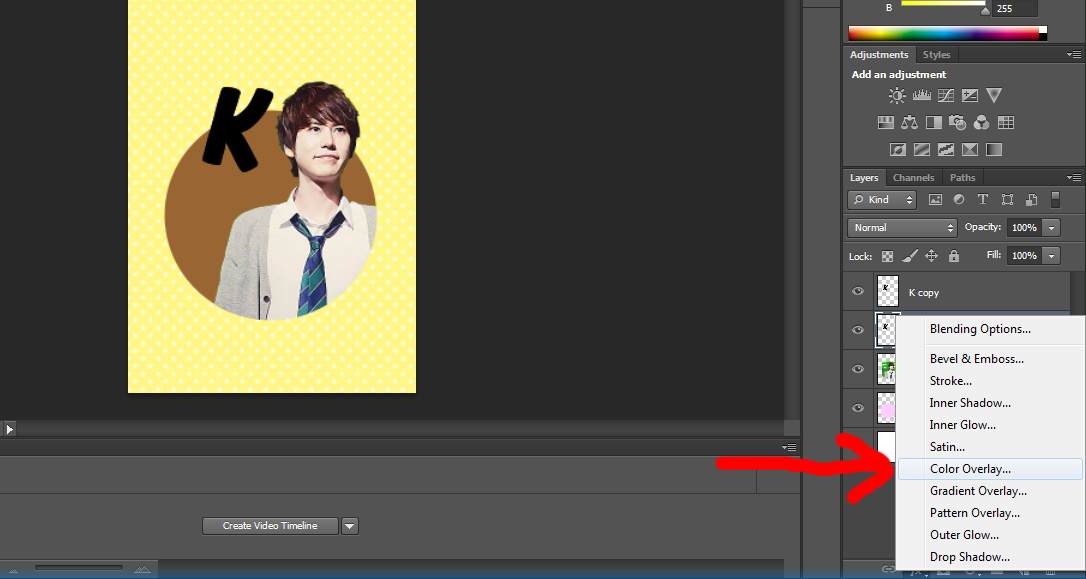Click the status bar play arrow button

coord(9,429)
